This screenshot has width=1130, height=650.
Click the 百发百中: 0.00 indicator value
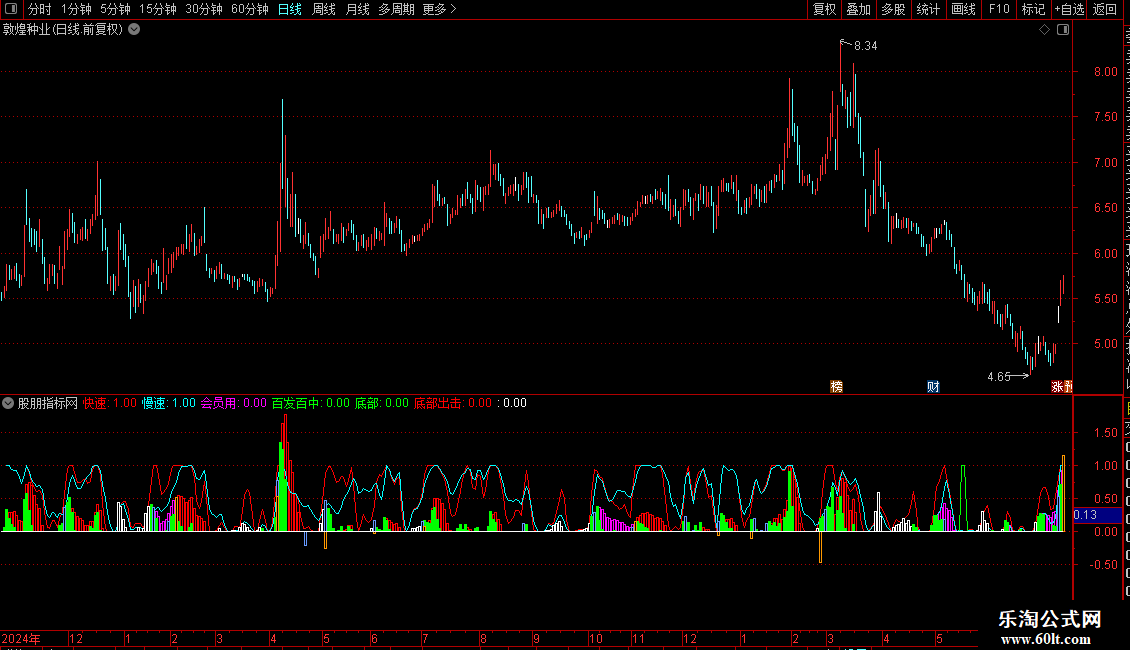pos(311,403)
